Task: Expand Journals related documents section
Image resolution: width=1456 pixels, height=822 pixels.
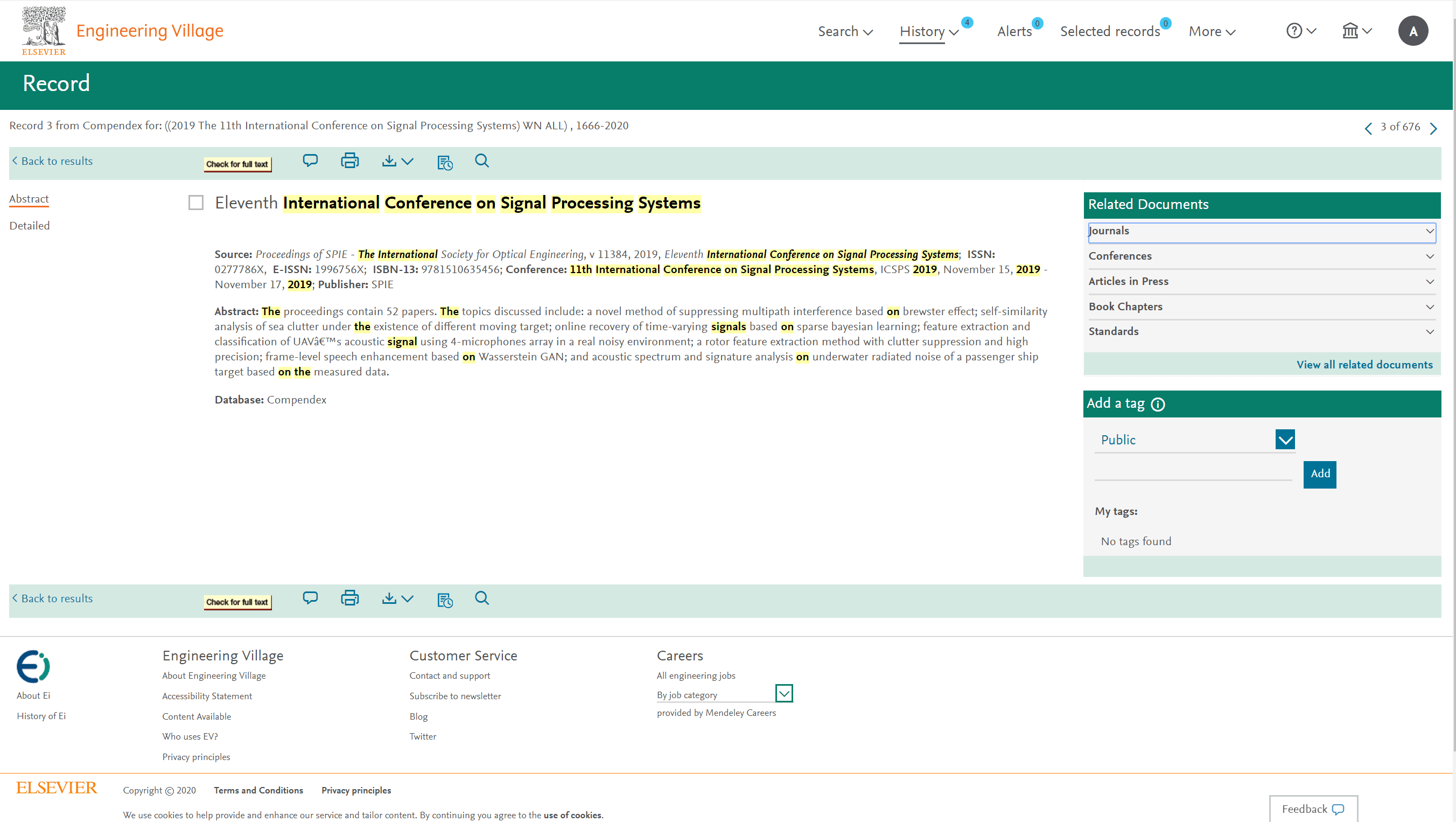Action: pos(1262,231)
